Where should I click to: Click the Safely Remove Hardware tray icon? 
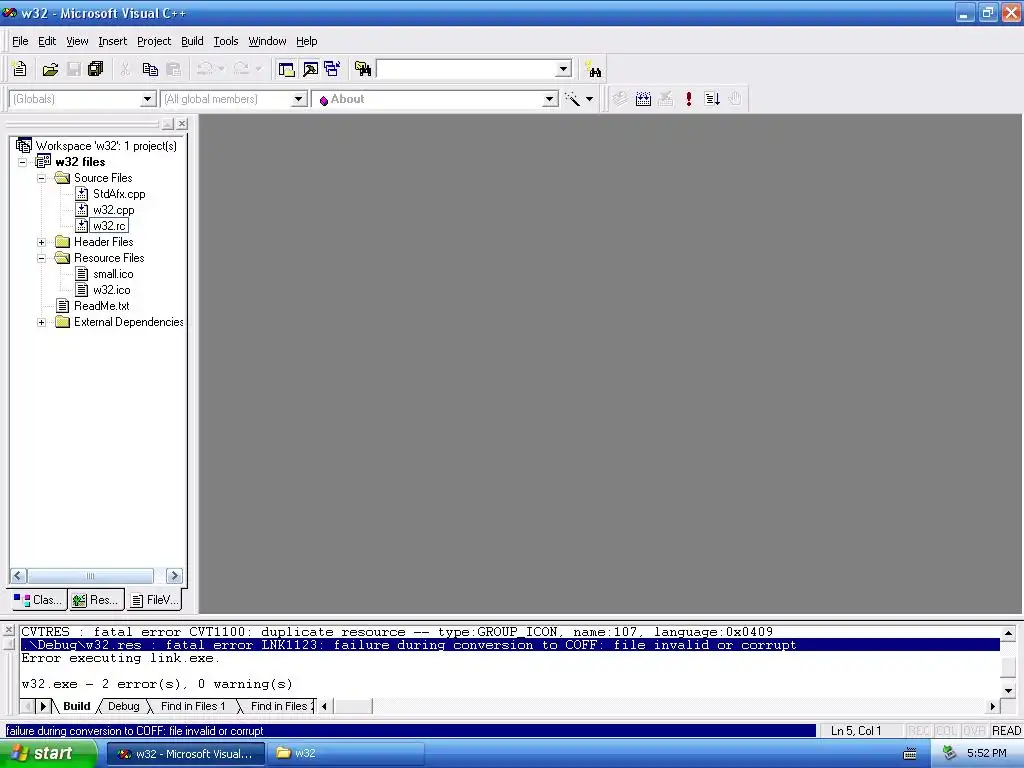(x=949, y=753)
